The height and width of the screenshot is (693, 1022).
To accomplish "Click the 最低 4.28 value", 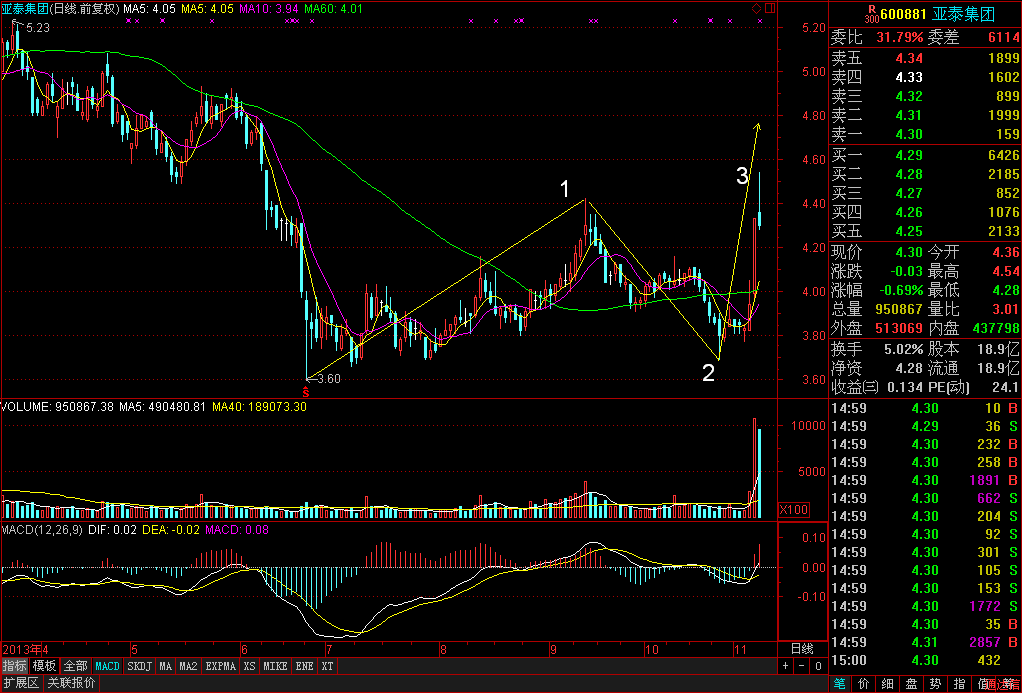I will point(1006,289).
